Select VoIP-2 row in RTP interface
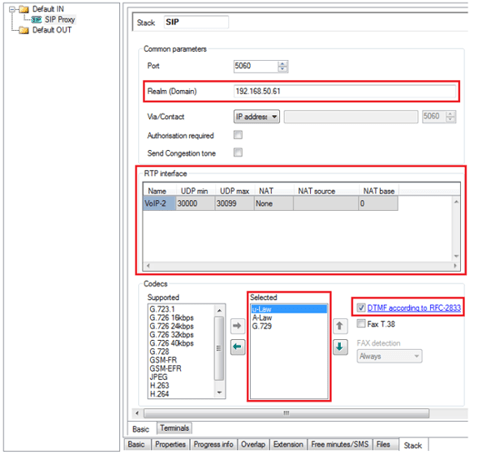 tap(159, 203)
